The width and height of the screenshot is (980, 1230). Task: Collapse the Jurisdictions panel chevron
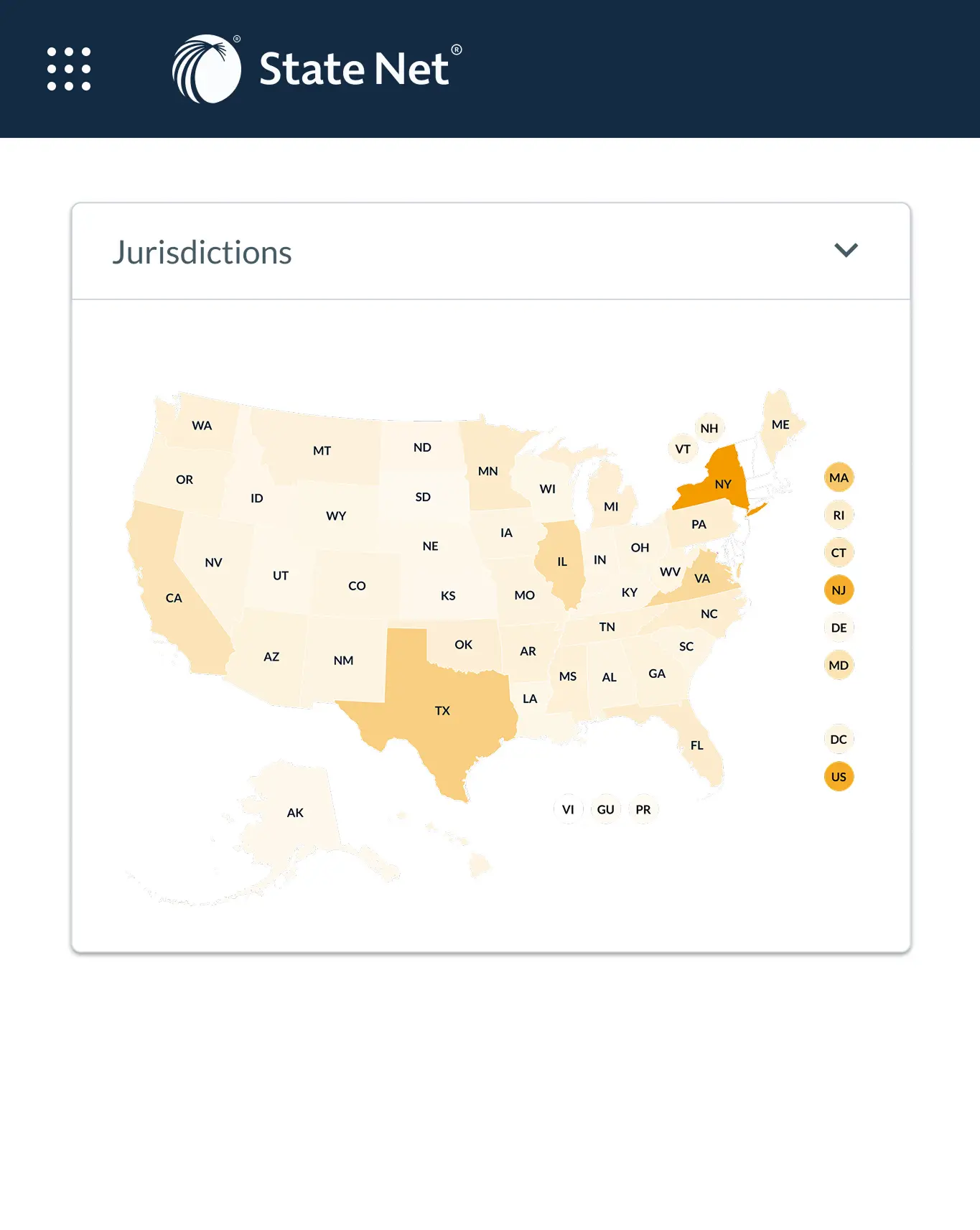(x=846, y=251)
